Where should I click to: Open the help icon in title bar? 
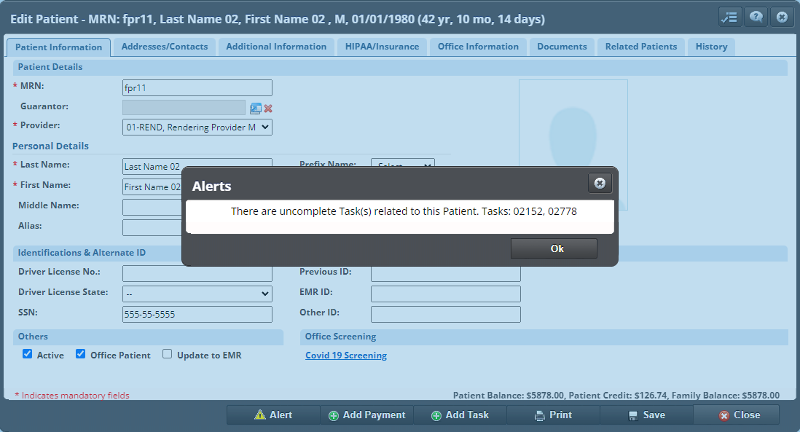[756, 17]
